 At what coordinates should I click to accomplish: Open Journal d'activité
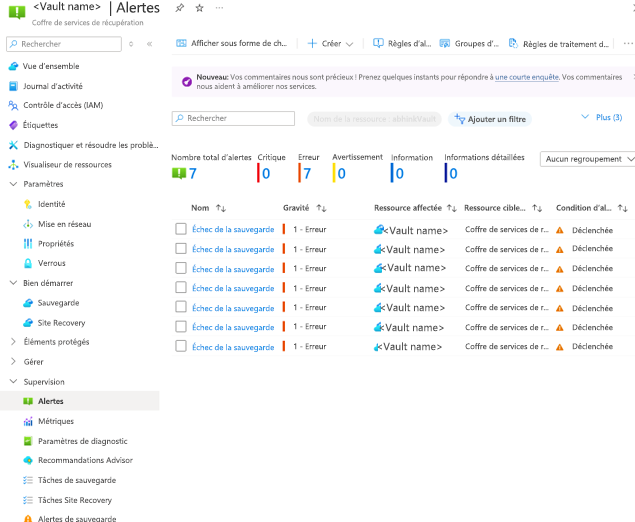click(52, 86)
